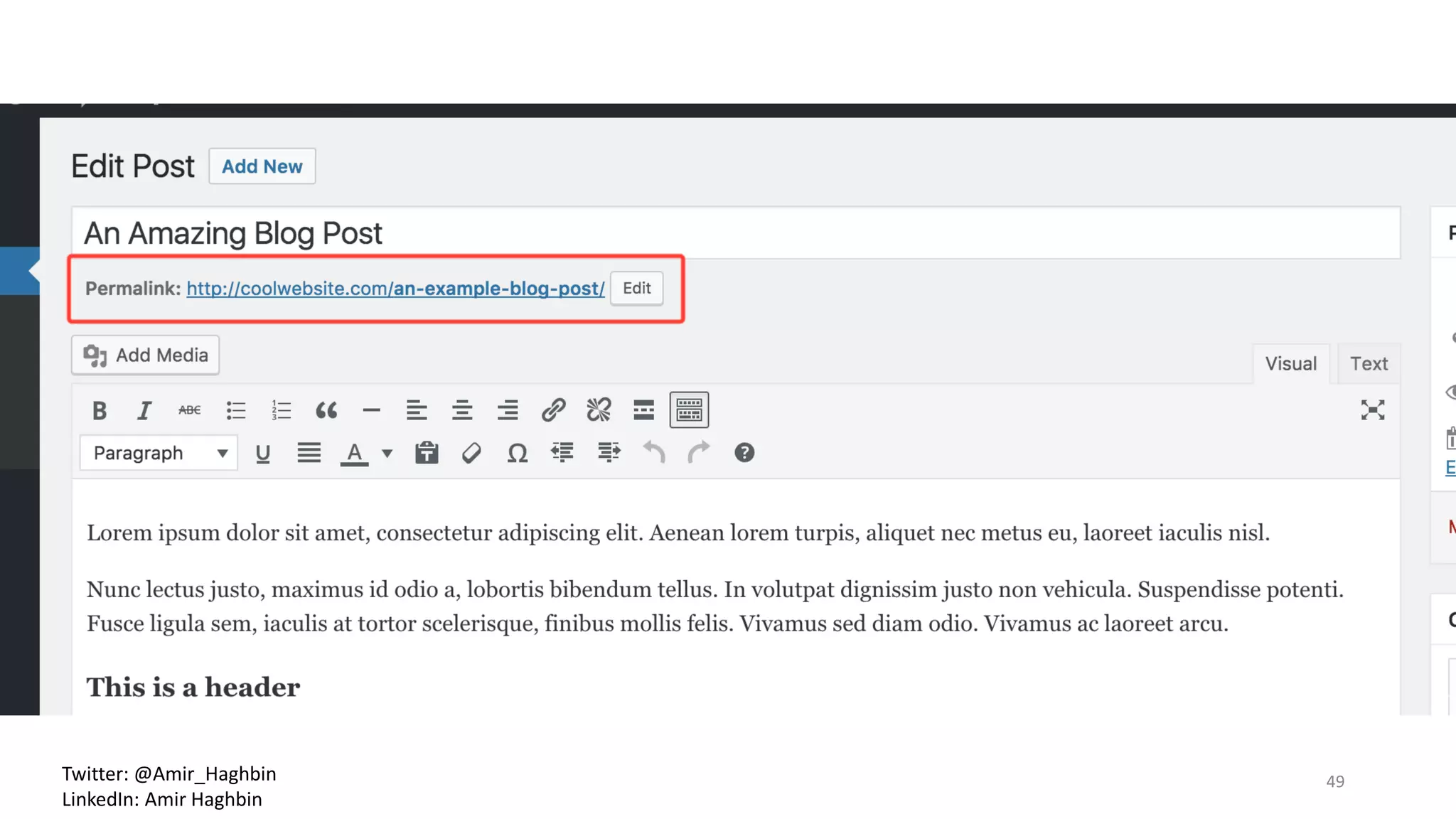Toggle bold formatting in editor toolbar
The image size is (1456, 819).
(x=100, y=410)
